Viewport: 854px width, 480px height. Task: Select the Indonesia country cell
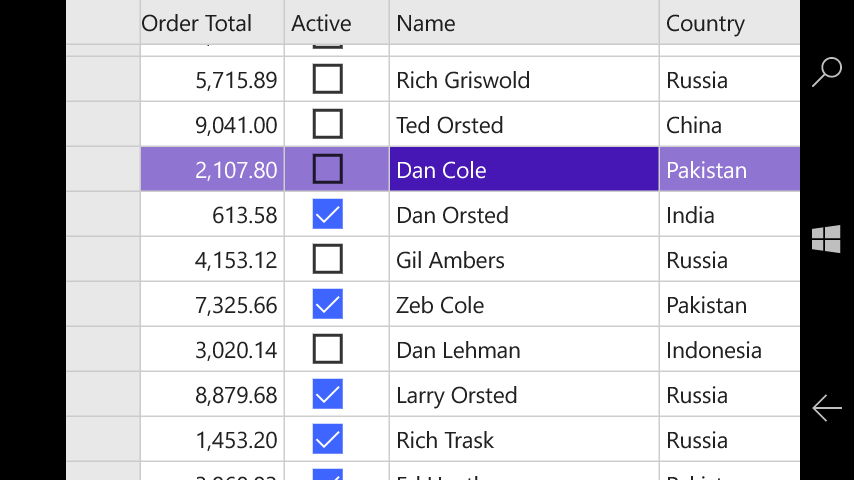click(730, 349)
